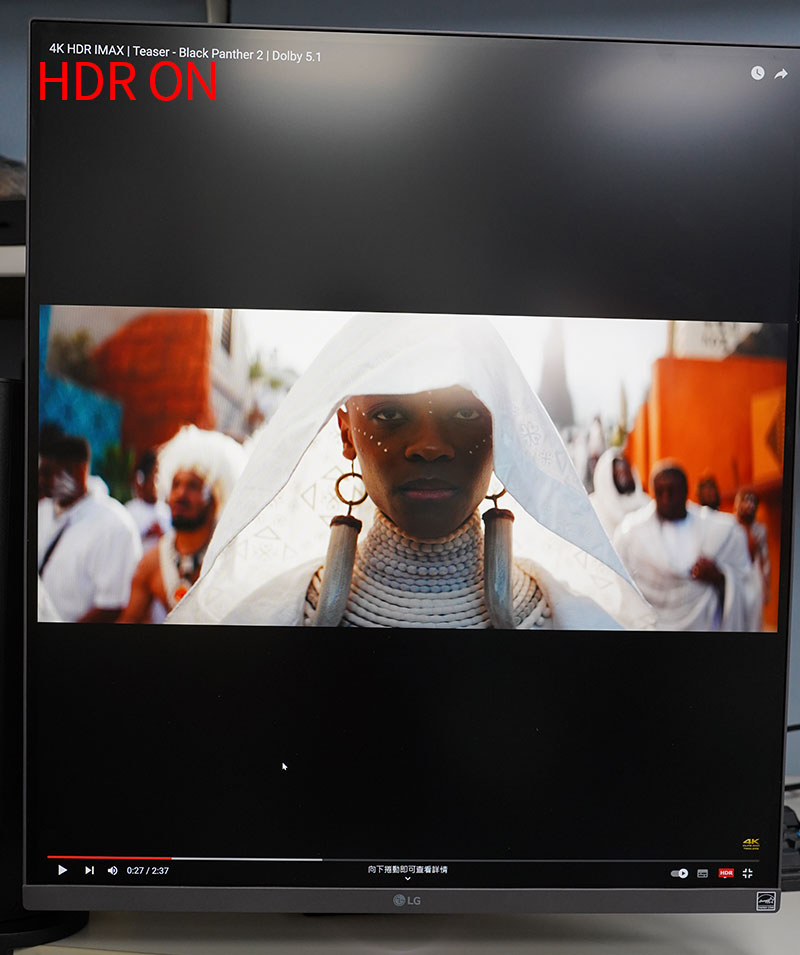Skip to the next video
Screen dimensions: 800x955
click(89, 870)
